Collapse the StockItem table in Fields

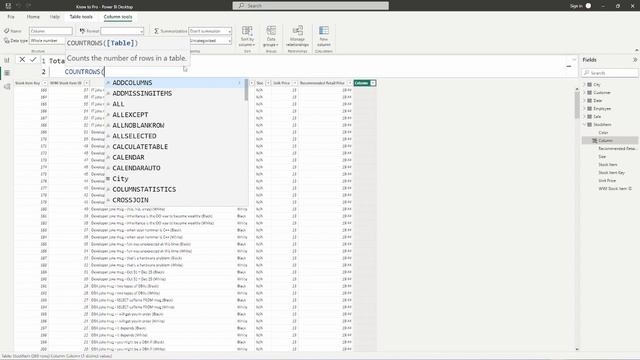tap(584, 124)
